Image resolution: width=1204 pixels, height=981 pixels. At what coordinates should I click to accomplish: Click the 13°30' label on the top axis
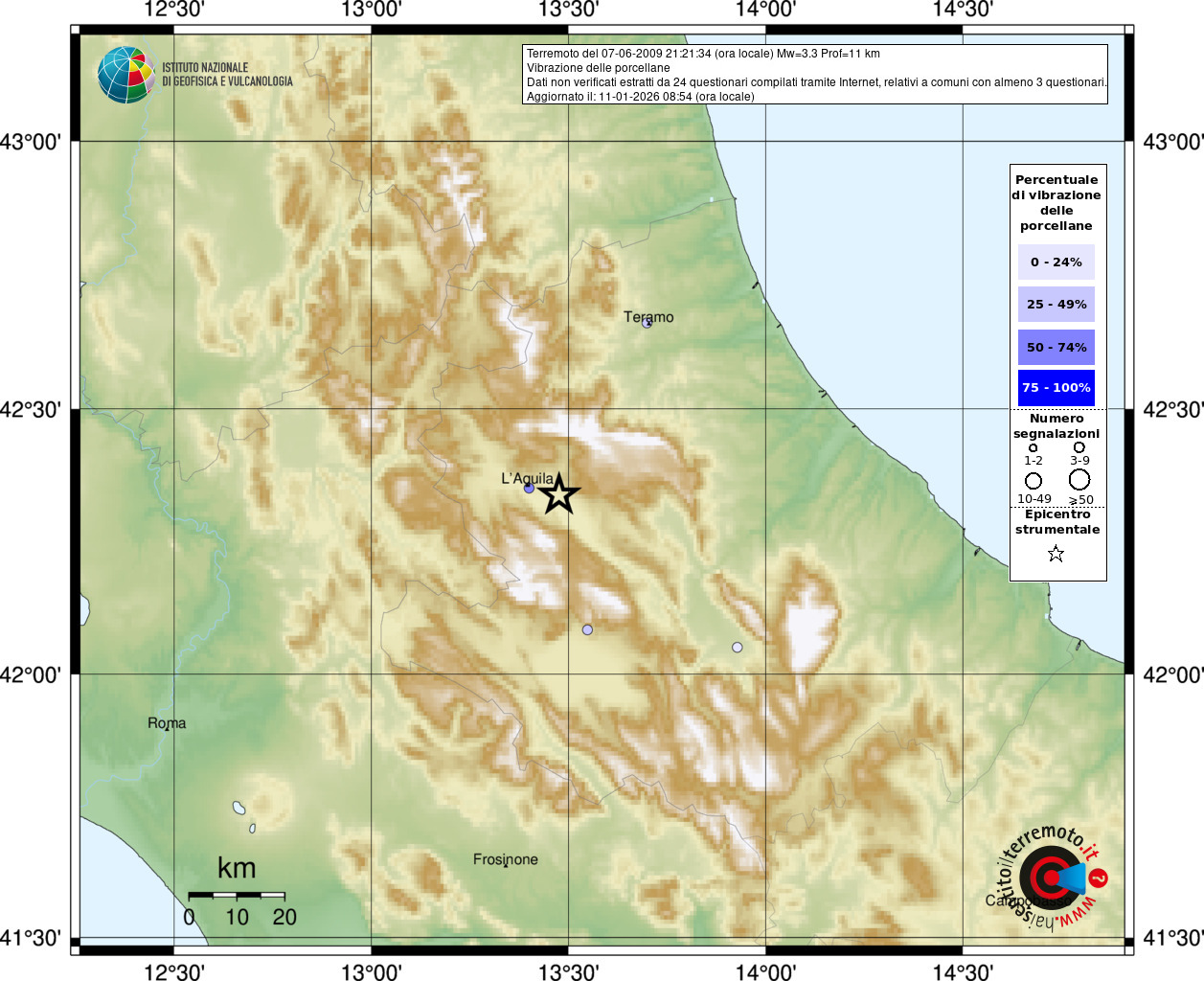(569, 10)
